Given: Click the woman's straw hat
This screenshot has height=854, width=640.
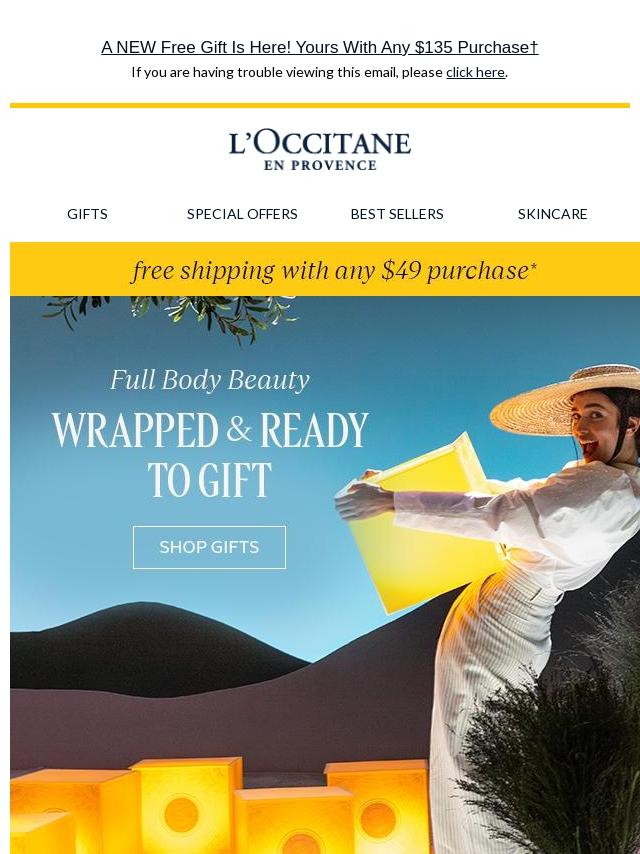Looking at the screenshot, I should 563,400.
